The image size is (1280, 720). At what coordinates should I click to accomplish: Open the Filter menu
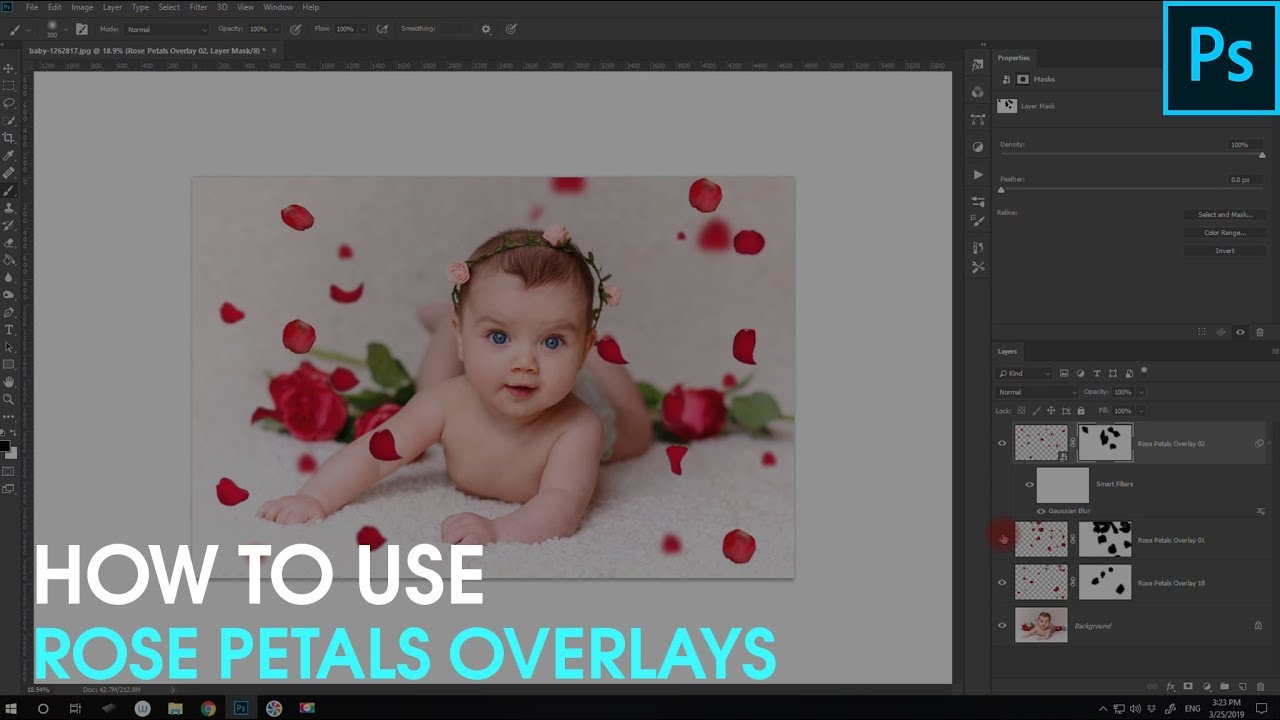[199, 7]
